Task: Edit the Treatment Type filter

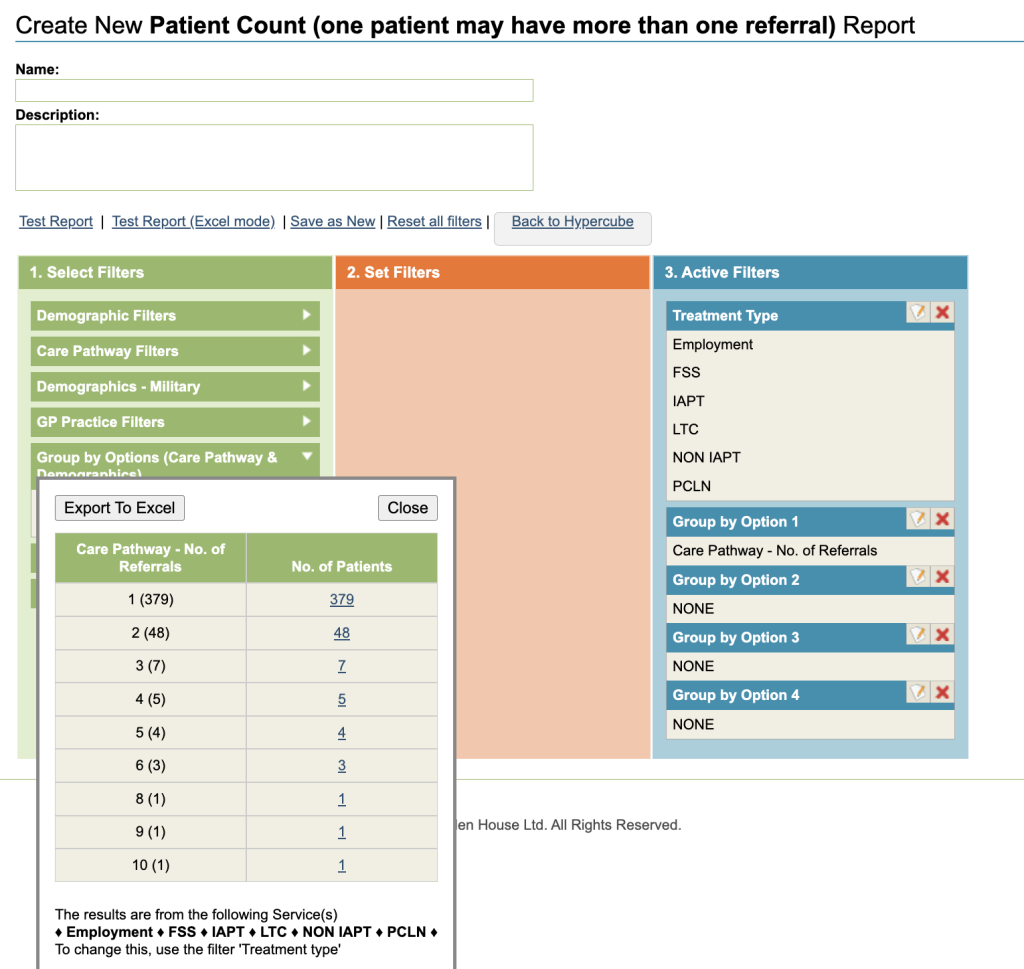Action: click(x=917, y=313)
